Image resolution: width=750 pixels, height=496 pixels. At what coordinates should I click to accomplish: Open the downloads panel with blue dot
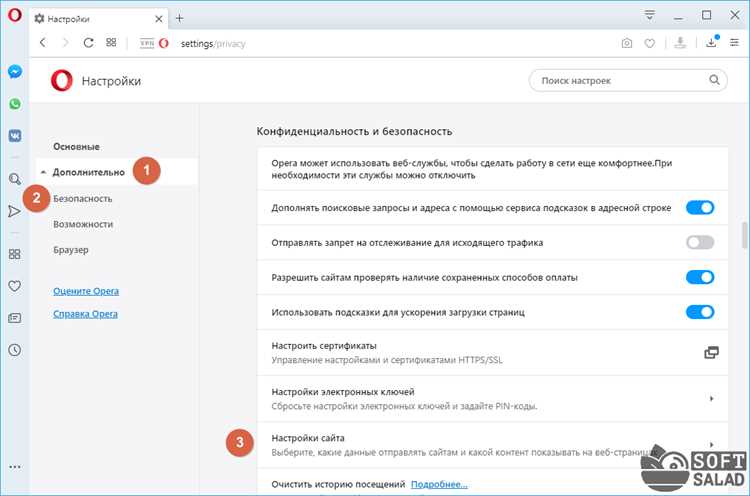[711, 42]
